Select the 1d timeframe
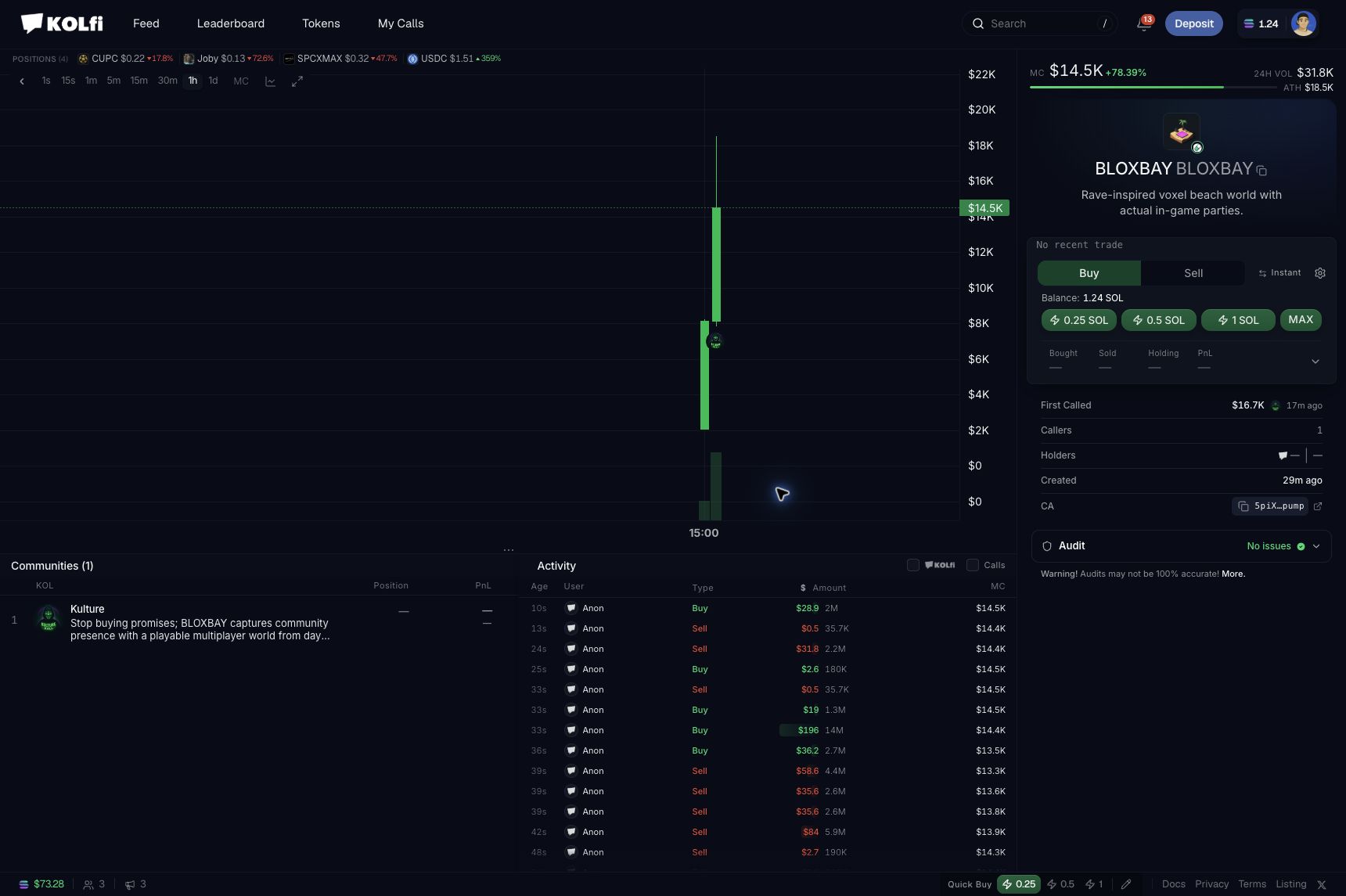This screenshot has height=896, width=1346. coord(213,81)
